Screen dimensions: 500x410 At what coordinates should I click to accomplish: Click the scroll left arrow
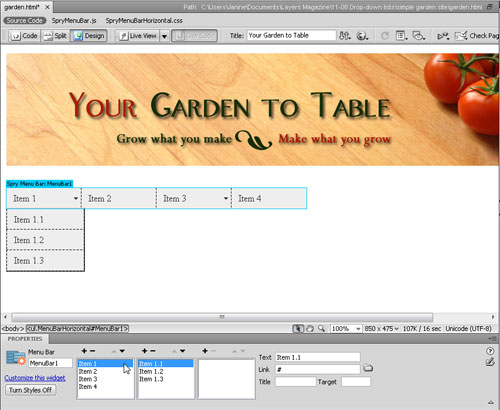5,317
